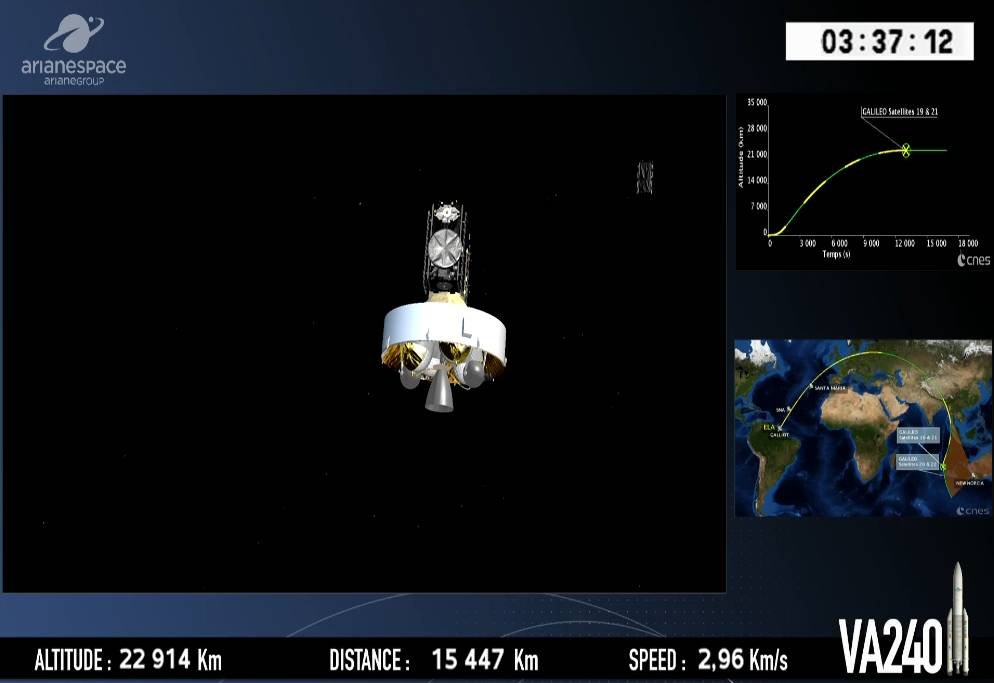994x683 pixels.
Task: Click the distant separated satellite in animation
Action: [645, 177]
